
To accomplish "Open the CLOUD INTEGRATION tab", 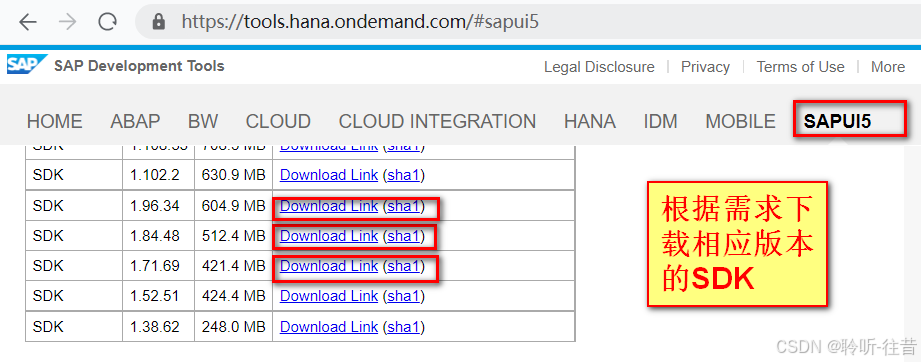I will coord(437,121).
